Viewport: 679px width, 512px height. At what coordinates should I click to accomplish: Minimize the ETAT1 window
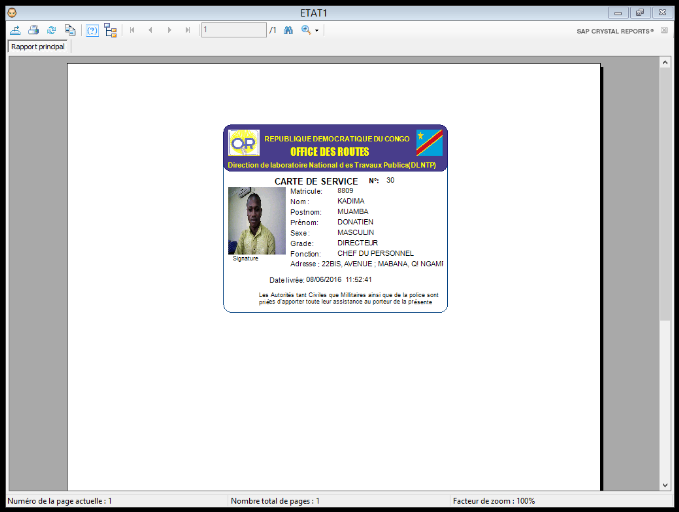pos(618,13)
